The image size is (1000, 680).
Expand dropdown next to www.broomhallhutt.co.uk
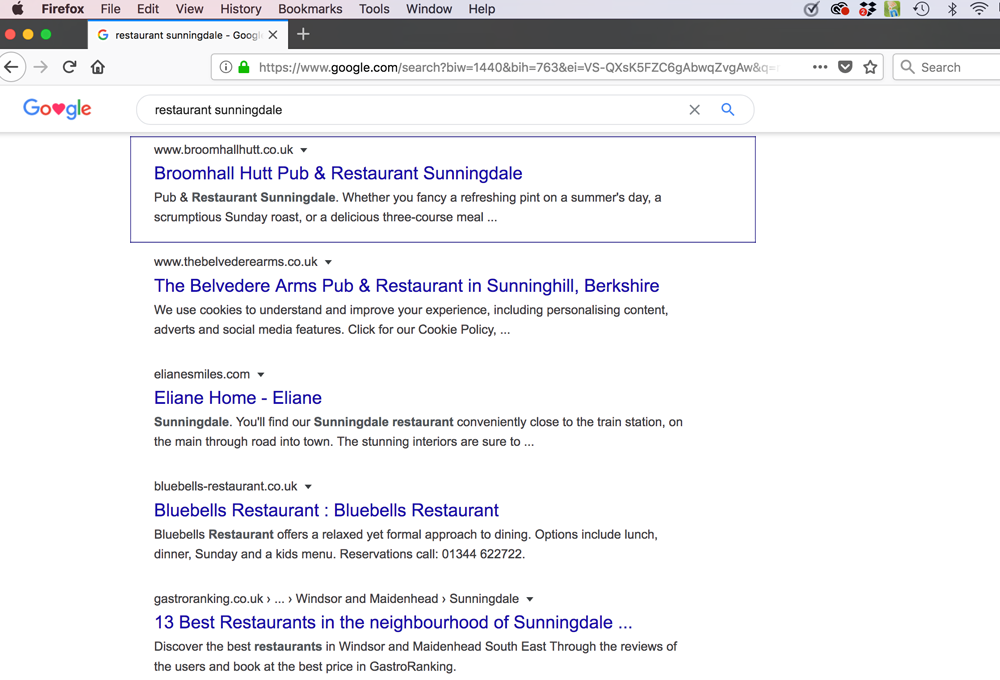coord(304,150)
